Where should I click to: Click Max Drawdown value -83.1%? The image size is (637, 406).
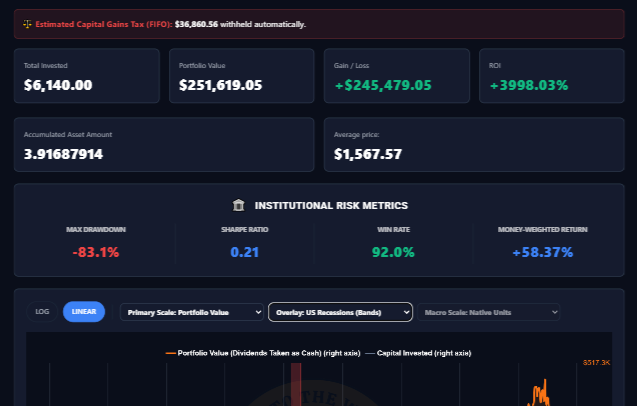96,252
